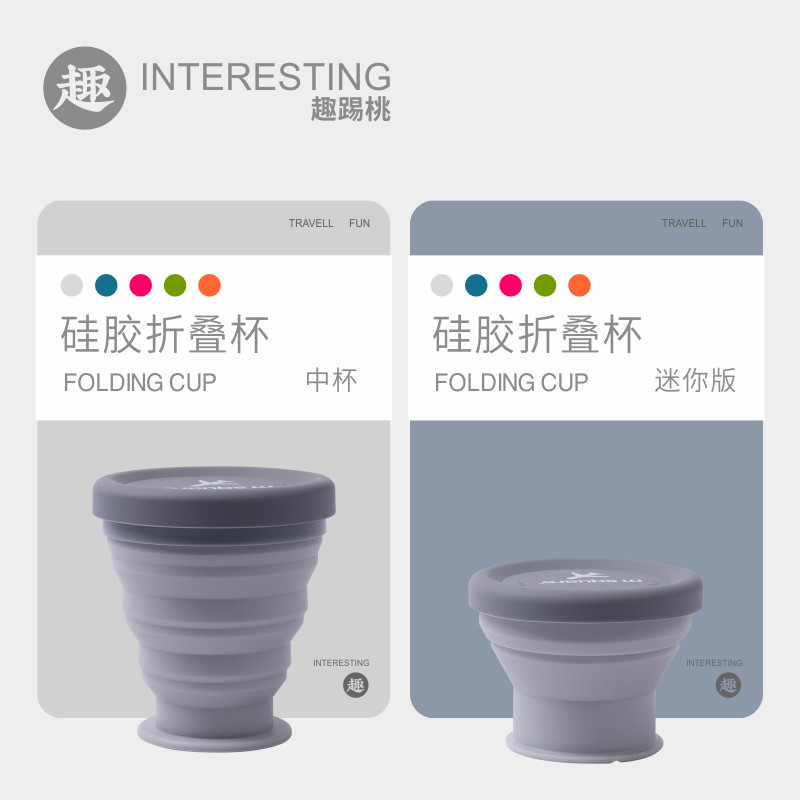Click the small 趣 badge on the right card
This screenshot has height=800, width=800.
[728, 685]
